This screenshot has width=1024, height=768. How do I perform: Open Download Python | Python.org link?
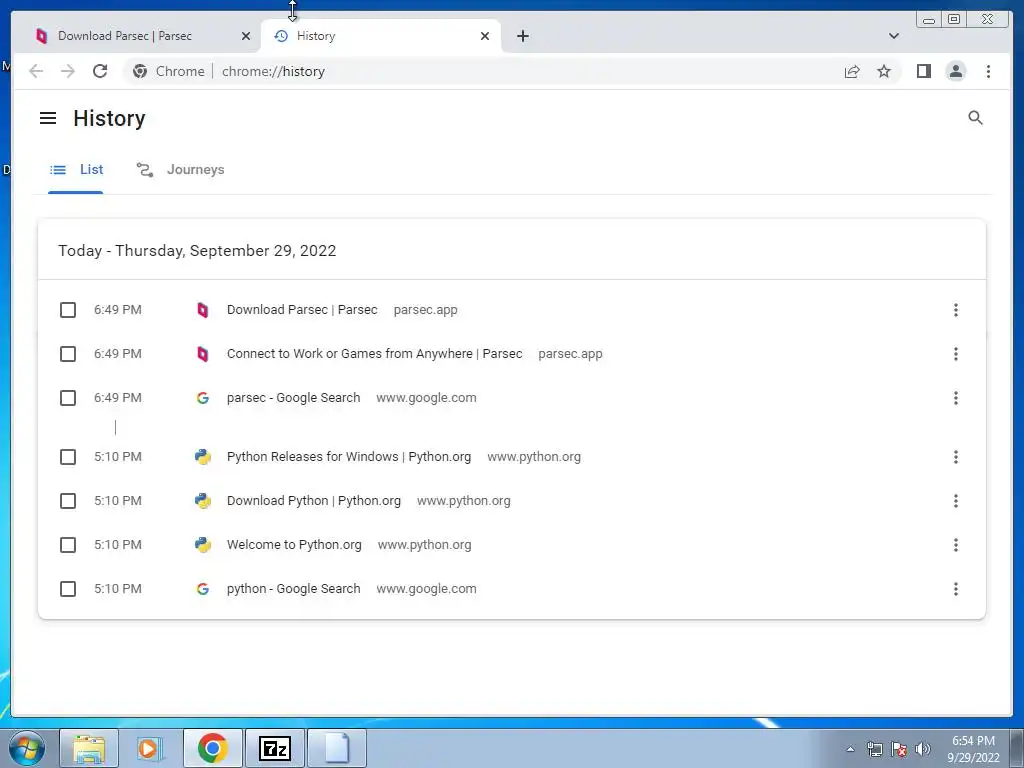point(313,501)
